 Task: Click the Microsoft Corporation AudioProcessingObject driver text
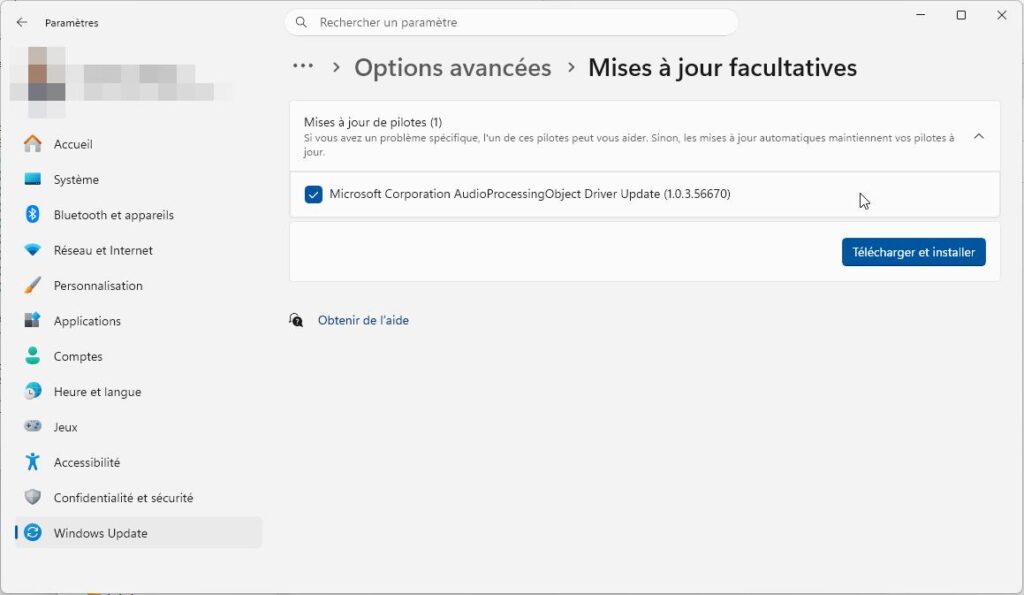[530, 194]
